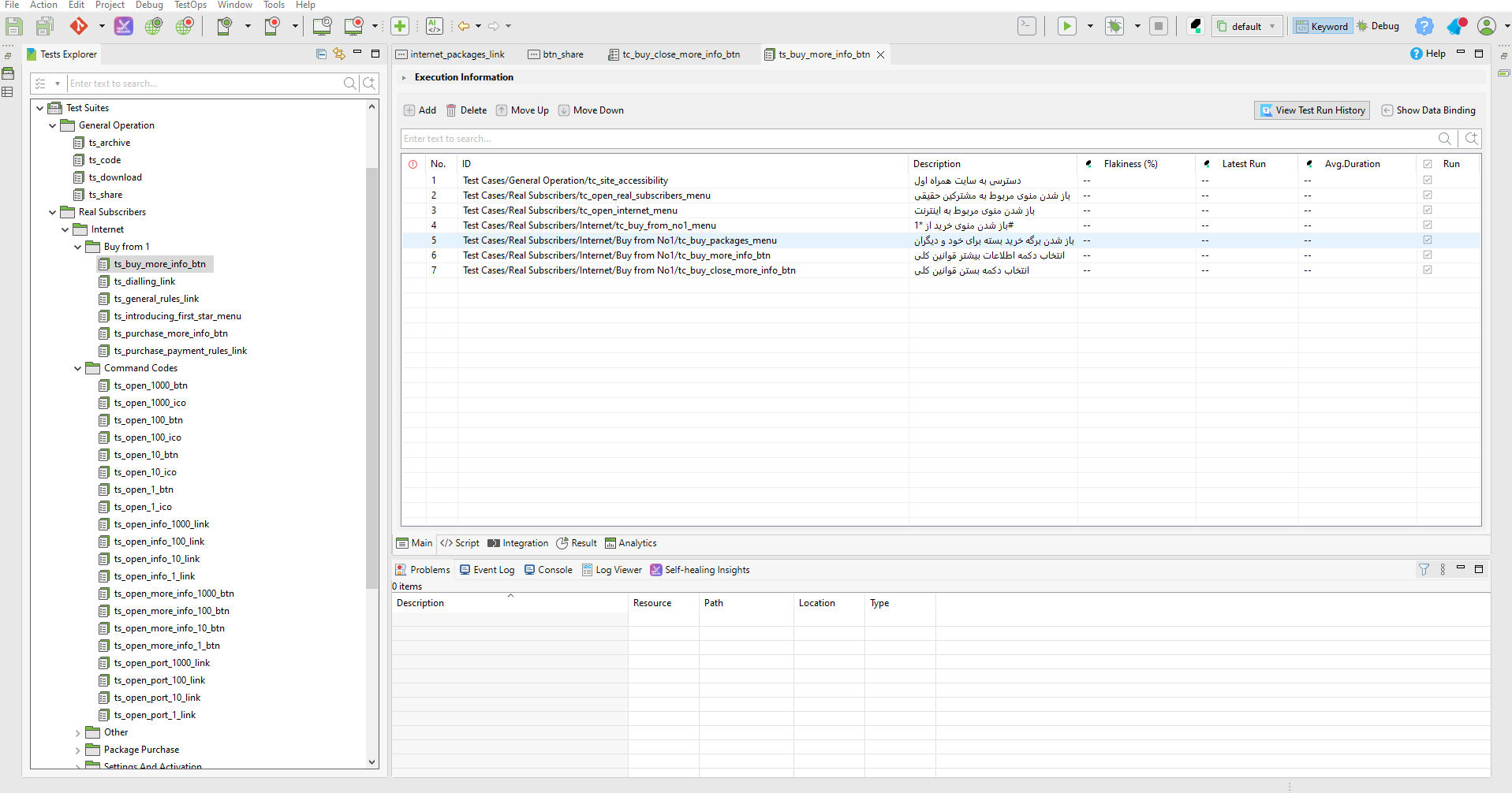This screenshot has height=793, width=1512.
Task: Open the TestOps menu
Action: click(190, 5)
